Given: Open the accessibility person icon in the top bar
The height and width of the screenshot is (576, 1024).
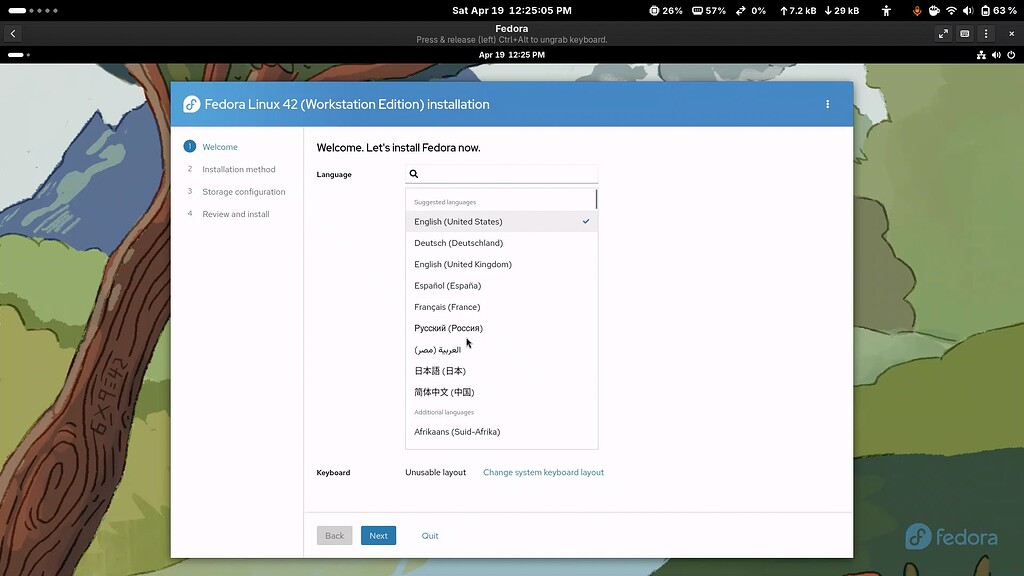Looking at the screenshot, I should [887, 10].
